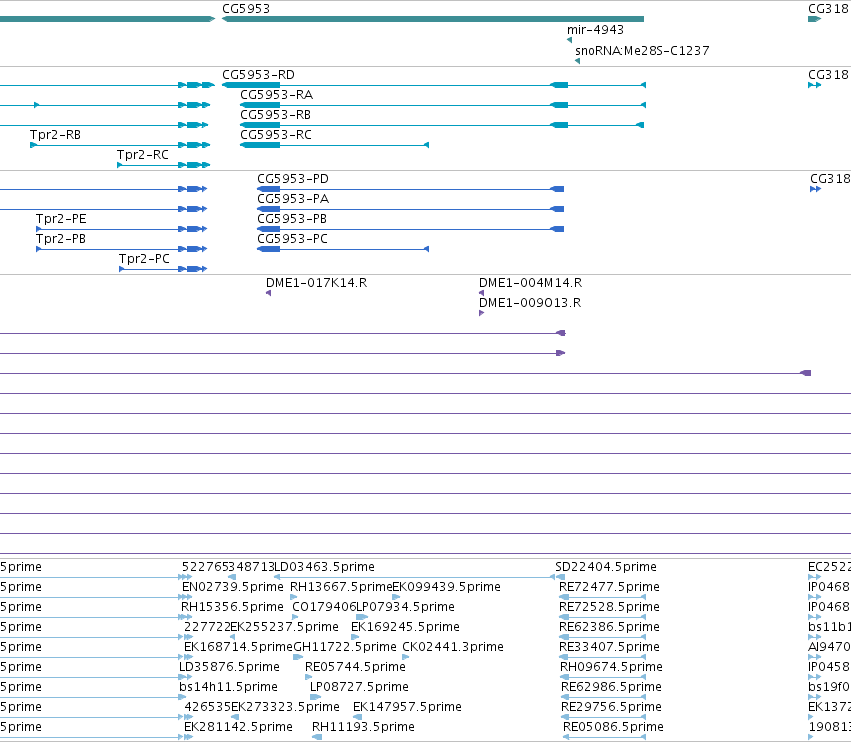
Task: Click the 426535 EST label
Action: coord(208,707)
